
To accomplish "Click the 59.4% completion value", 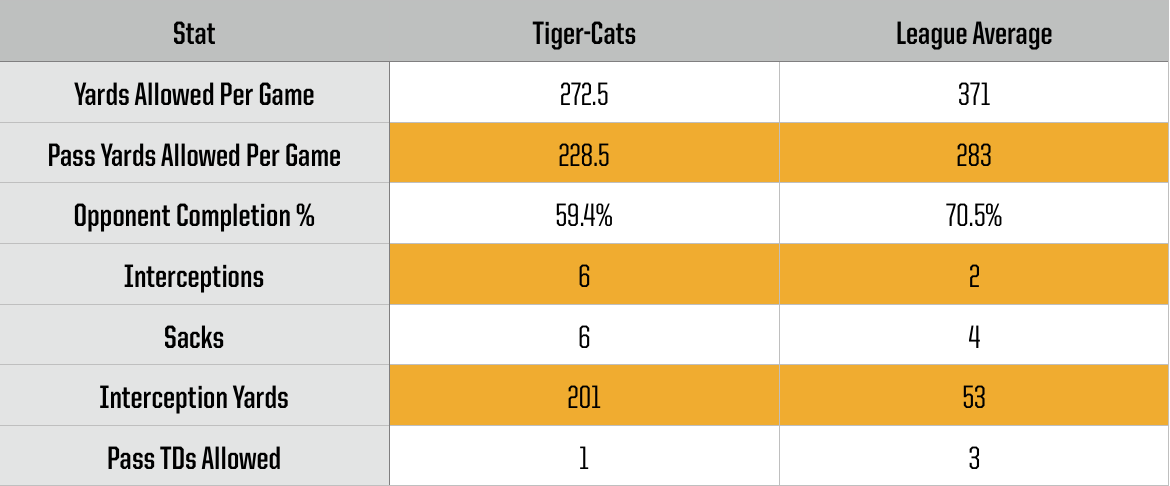I will click(x=584, y=216).
